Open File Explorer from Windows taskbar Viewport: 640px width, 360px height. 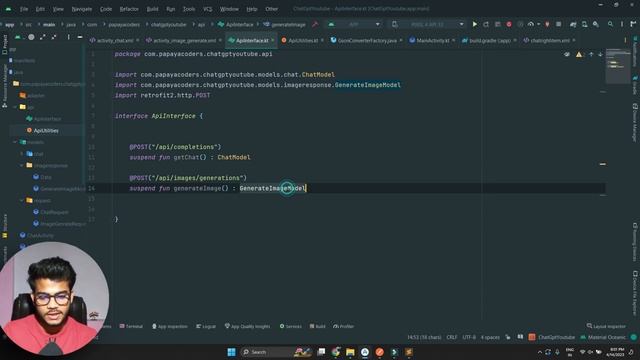[350, 352]
